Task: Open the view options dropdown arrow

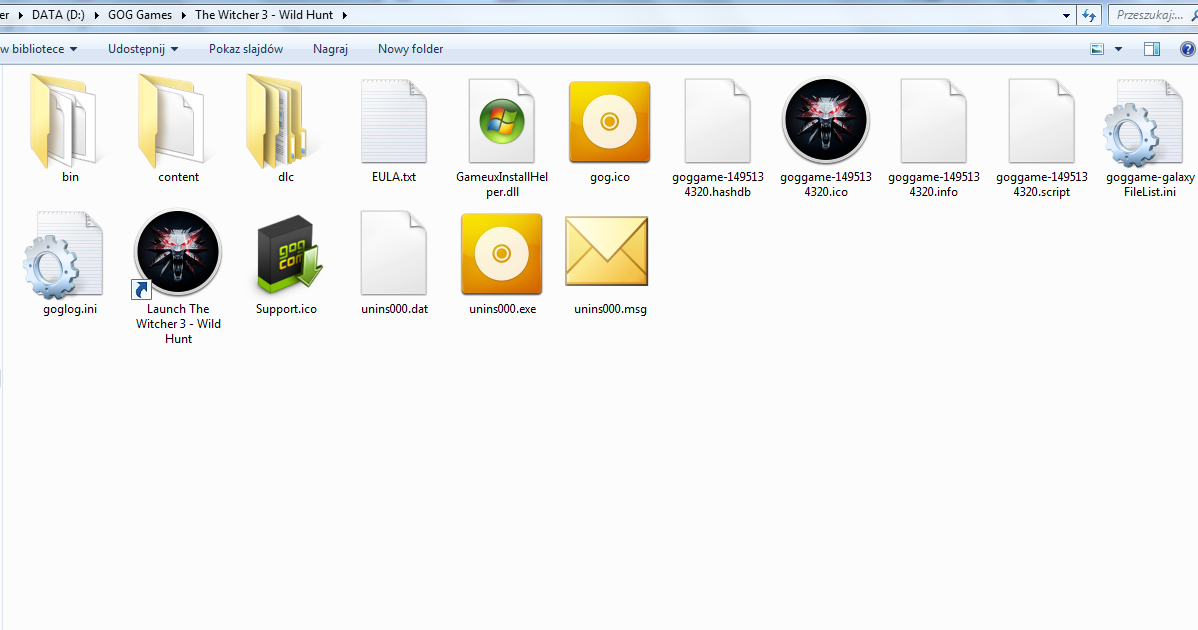Action: [1119, 49]
